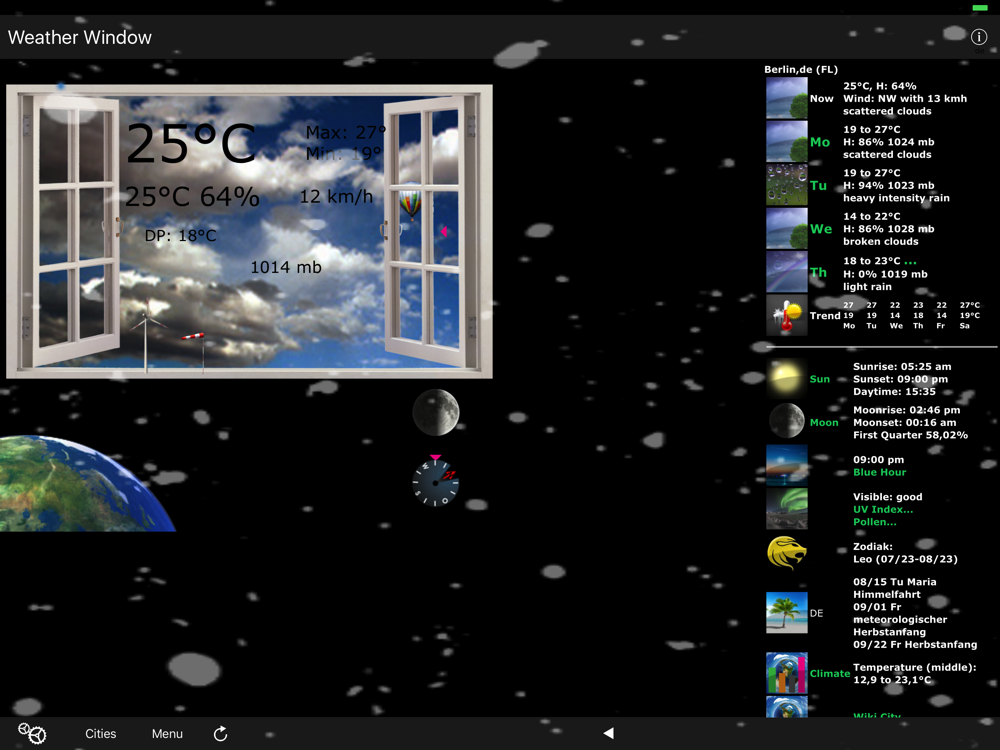Click the 09/22 Fr Herbstanfang entry
Screen dimensions: 1000x750
point(915,644)
